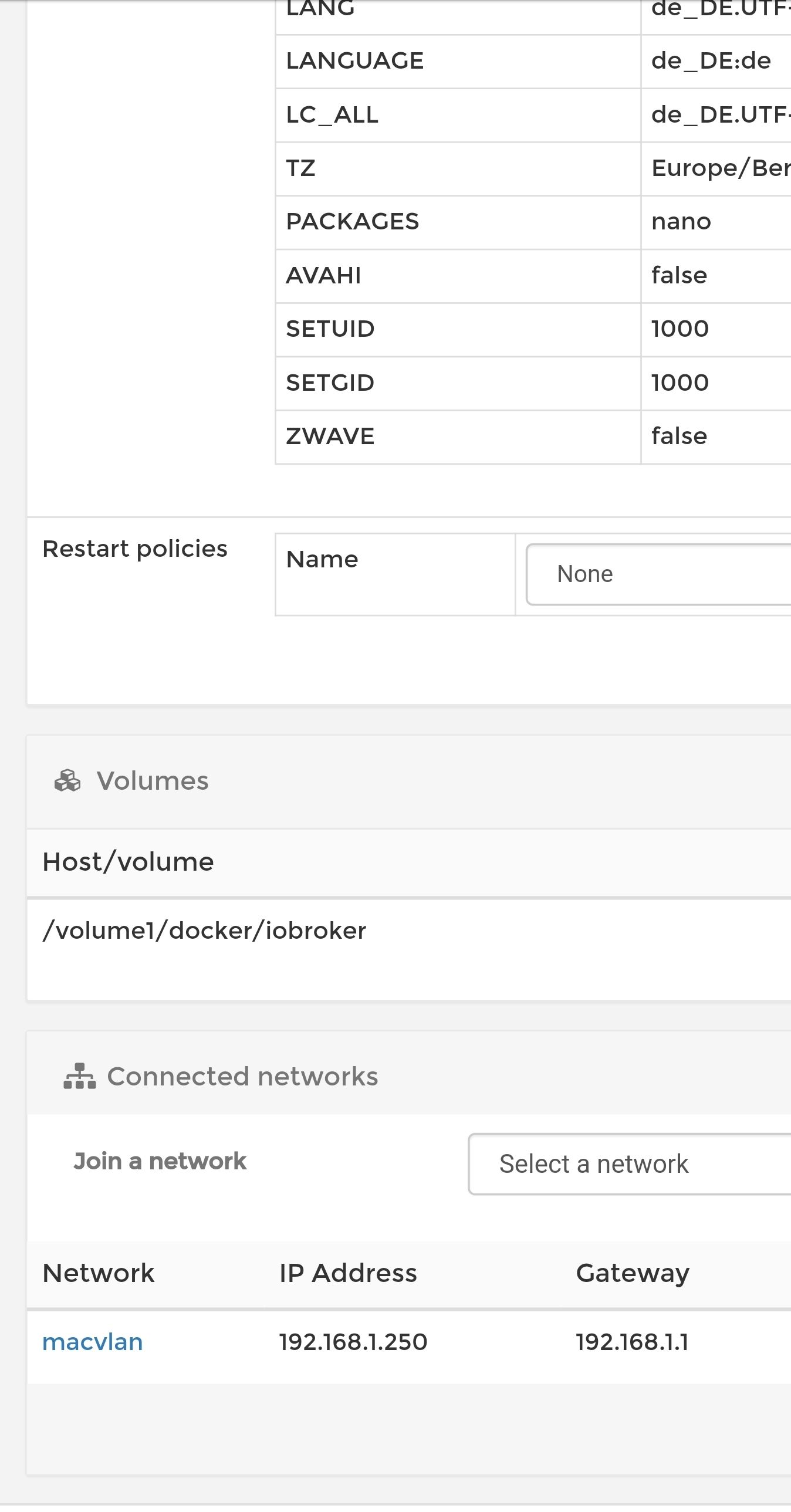Screen dimensions: 791x1512
Task: Click the Network column header
Action: [x=99, y=1273]
